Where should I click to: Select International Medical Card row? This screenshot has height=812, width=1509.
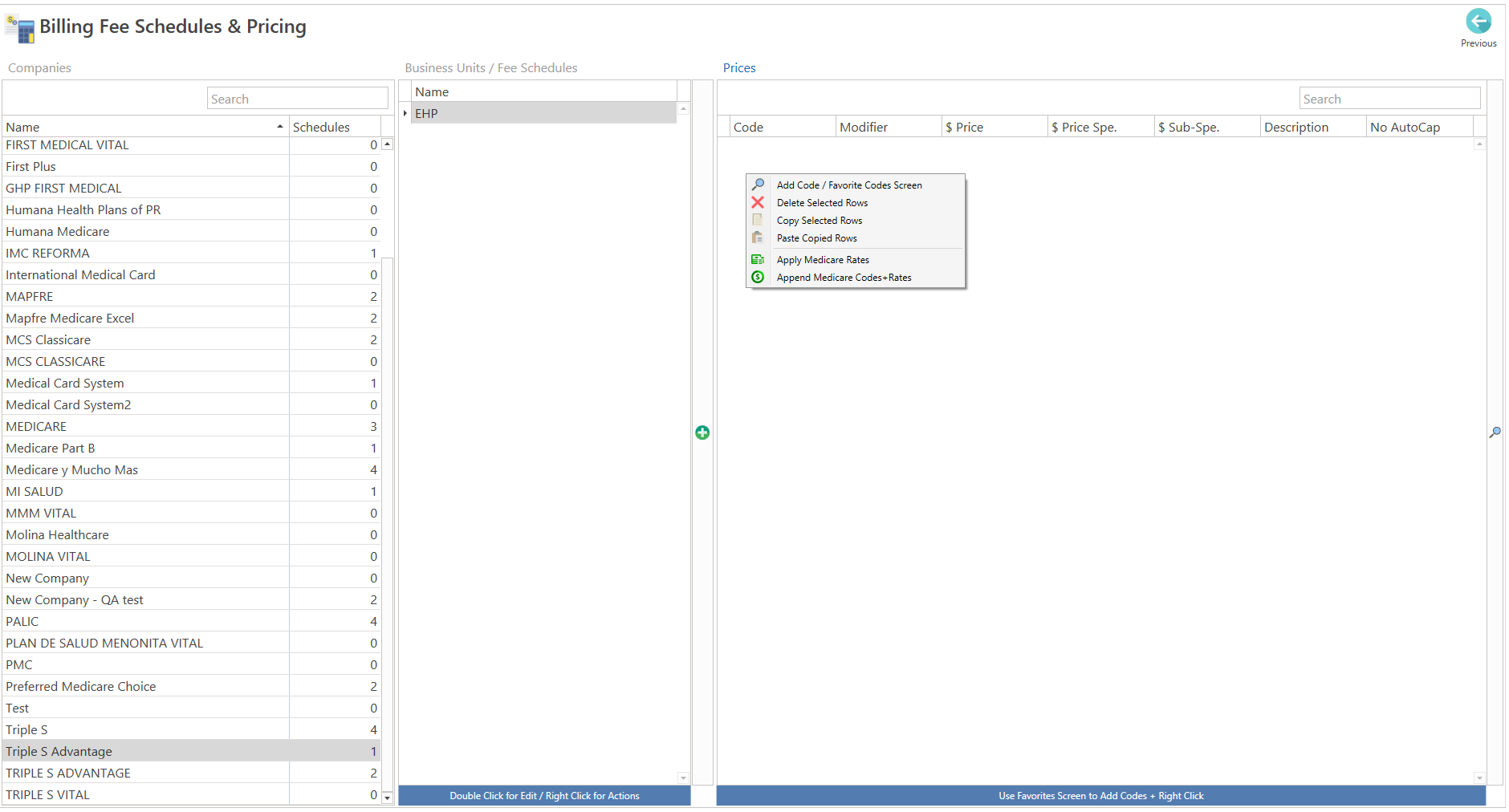[191, 274]
